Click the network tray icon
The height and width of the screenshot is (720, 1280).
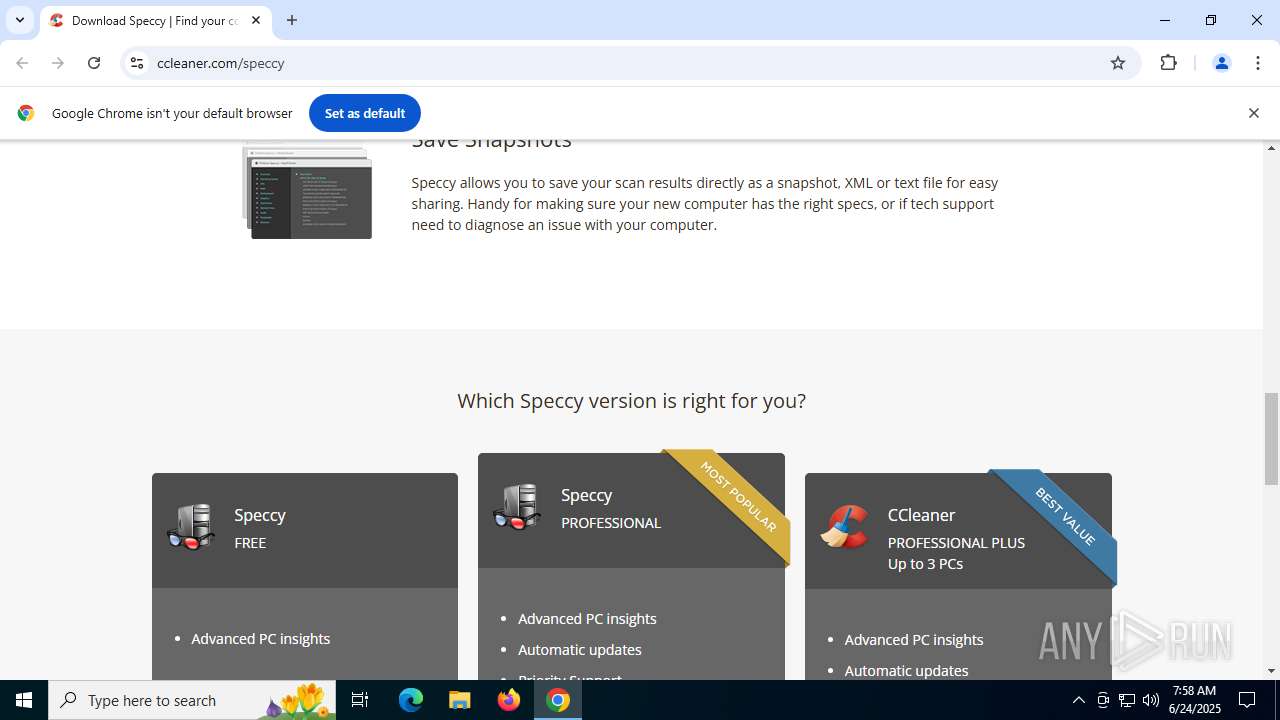pos(1127,700)
